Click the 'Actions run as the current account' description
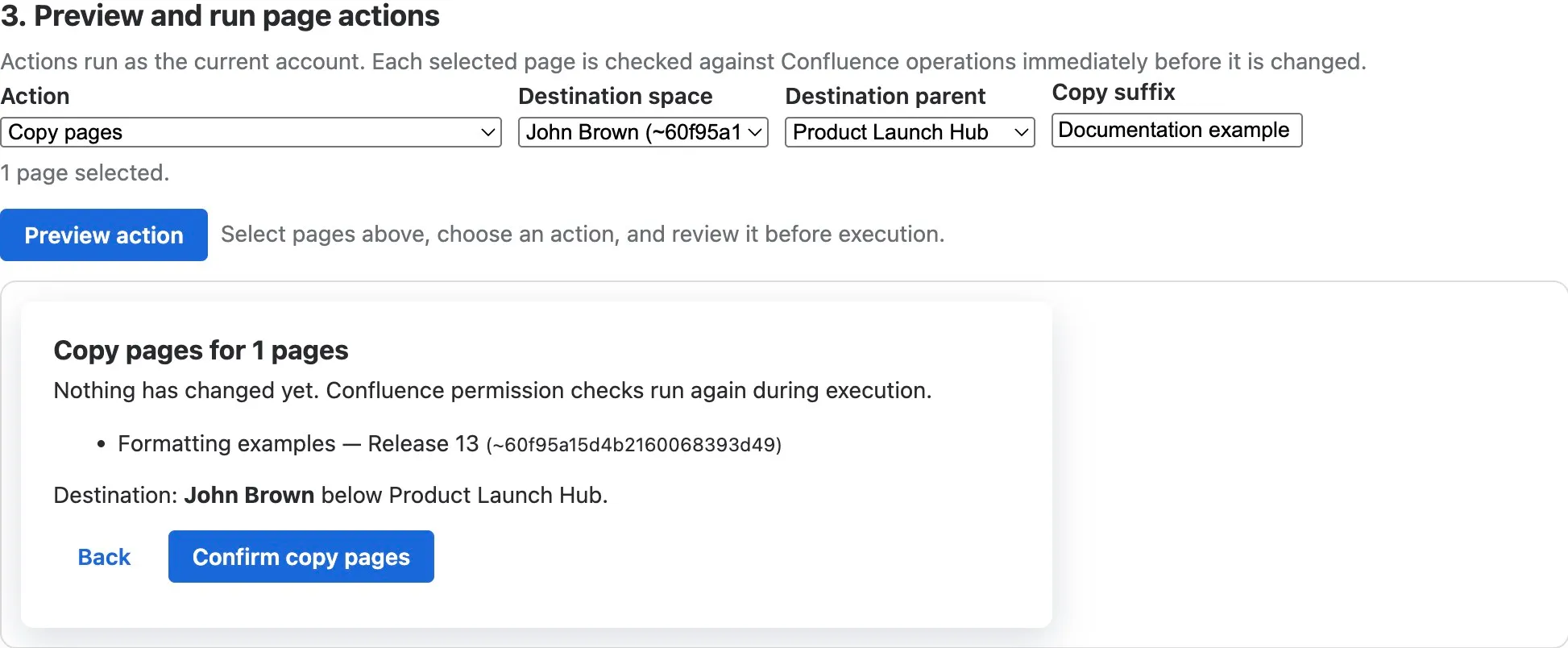 click(683, 62)
